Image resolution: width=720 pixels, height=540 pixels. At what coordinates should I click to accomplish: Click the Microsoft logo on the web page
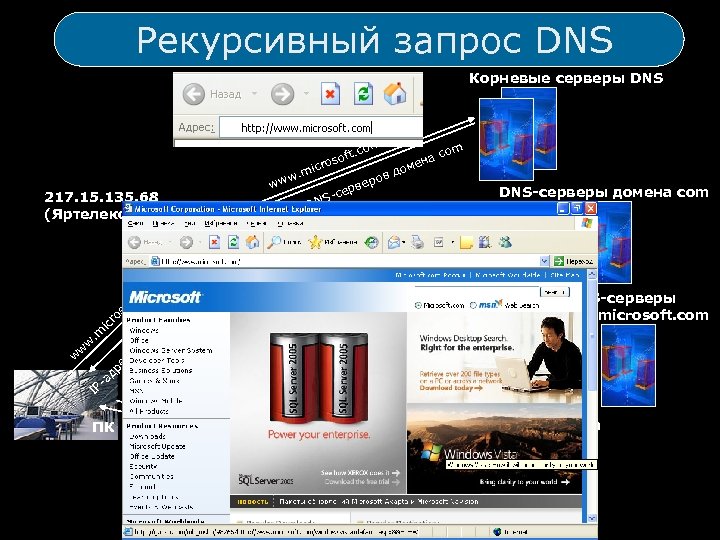[x=165, y=297]
